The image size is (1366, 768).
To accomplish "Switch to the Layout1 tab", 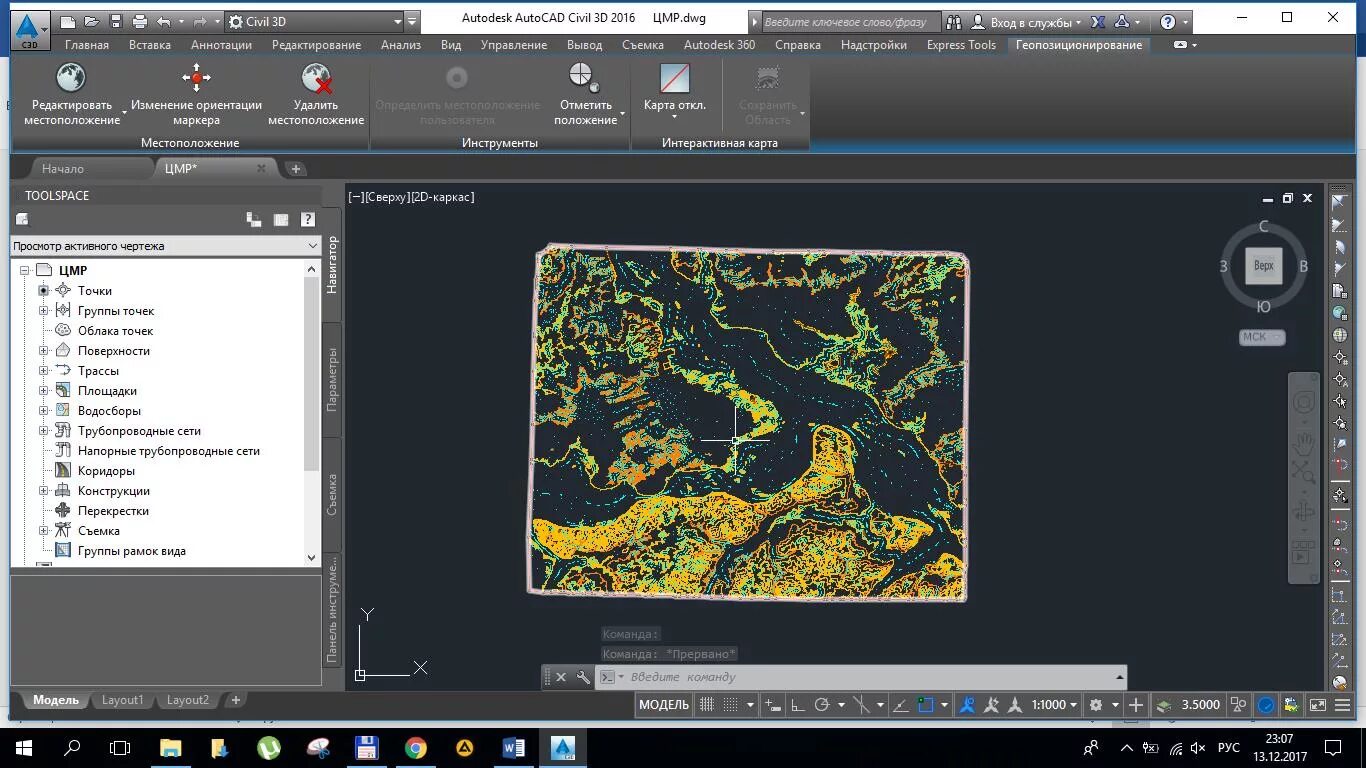I will (x=122, y=700).
